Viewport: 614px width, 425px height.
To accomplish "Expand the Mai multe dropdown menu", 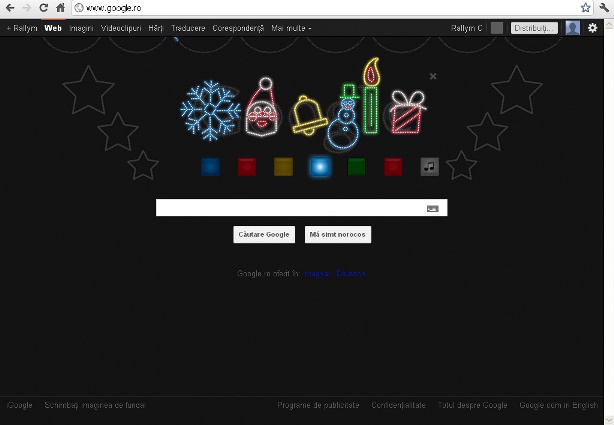I will [x=291, y=28].
